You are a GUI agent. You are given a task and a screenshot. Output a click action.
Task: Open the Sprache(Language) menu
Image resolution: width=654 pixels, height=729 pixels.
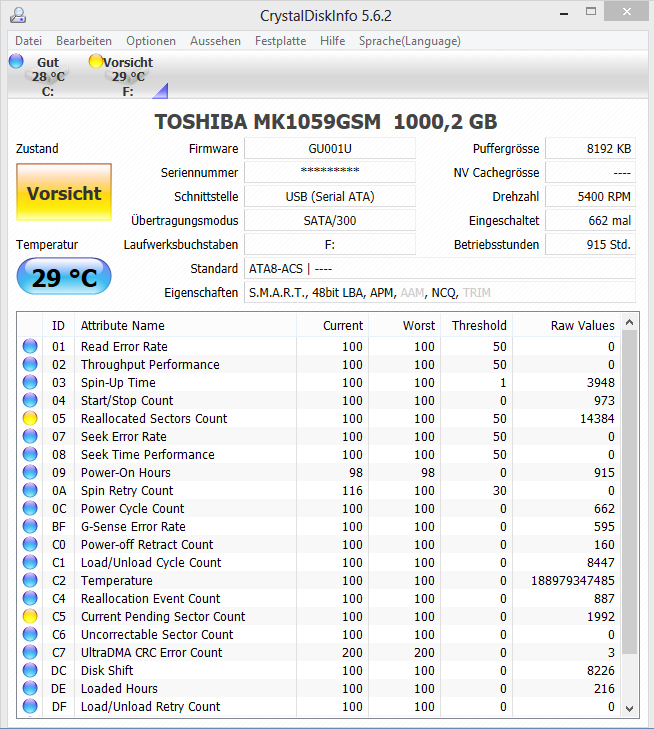pos(410,41)
